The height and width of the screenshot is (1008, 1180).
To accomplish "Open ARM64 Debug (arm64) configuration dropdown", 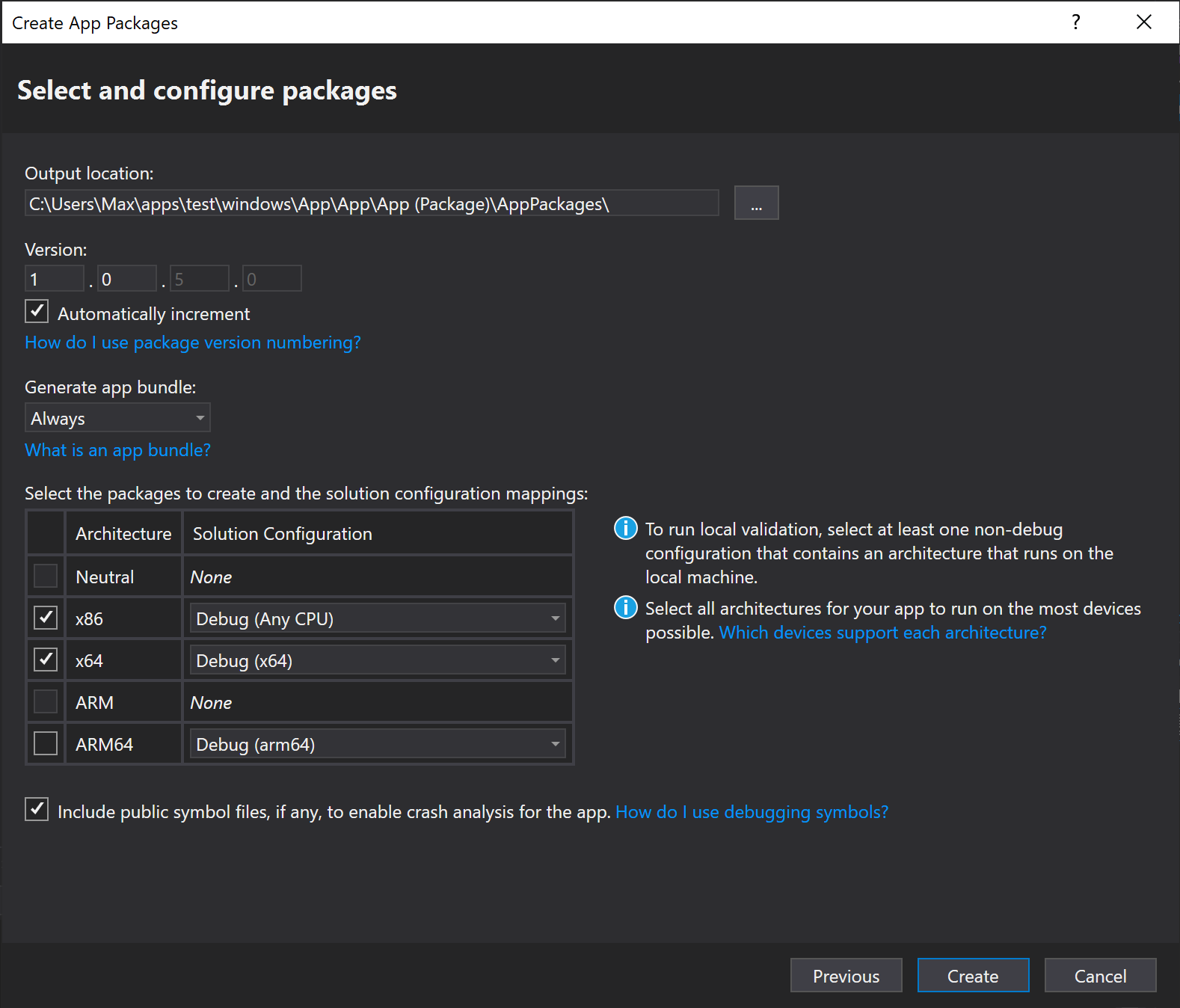I will 378,744.
